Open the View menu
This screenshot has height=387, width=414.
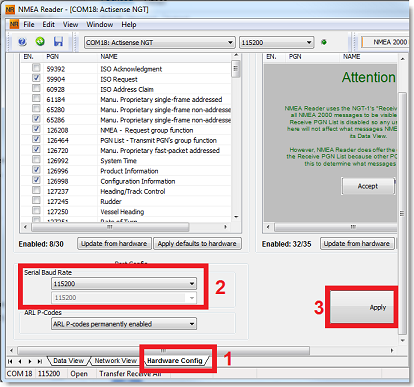pyautogui.click(x=70, y=25)
